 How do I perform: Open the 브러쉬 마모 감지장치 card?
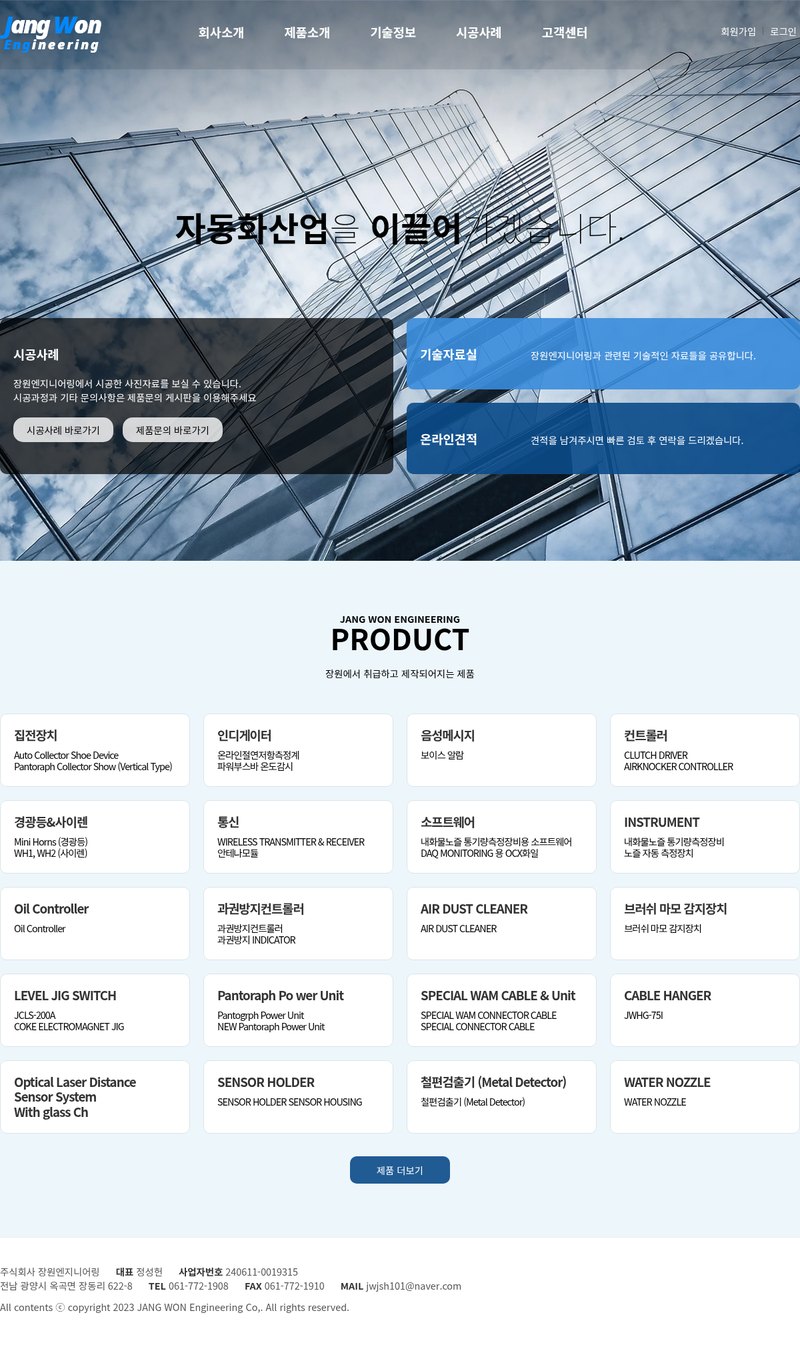point(705,924)
